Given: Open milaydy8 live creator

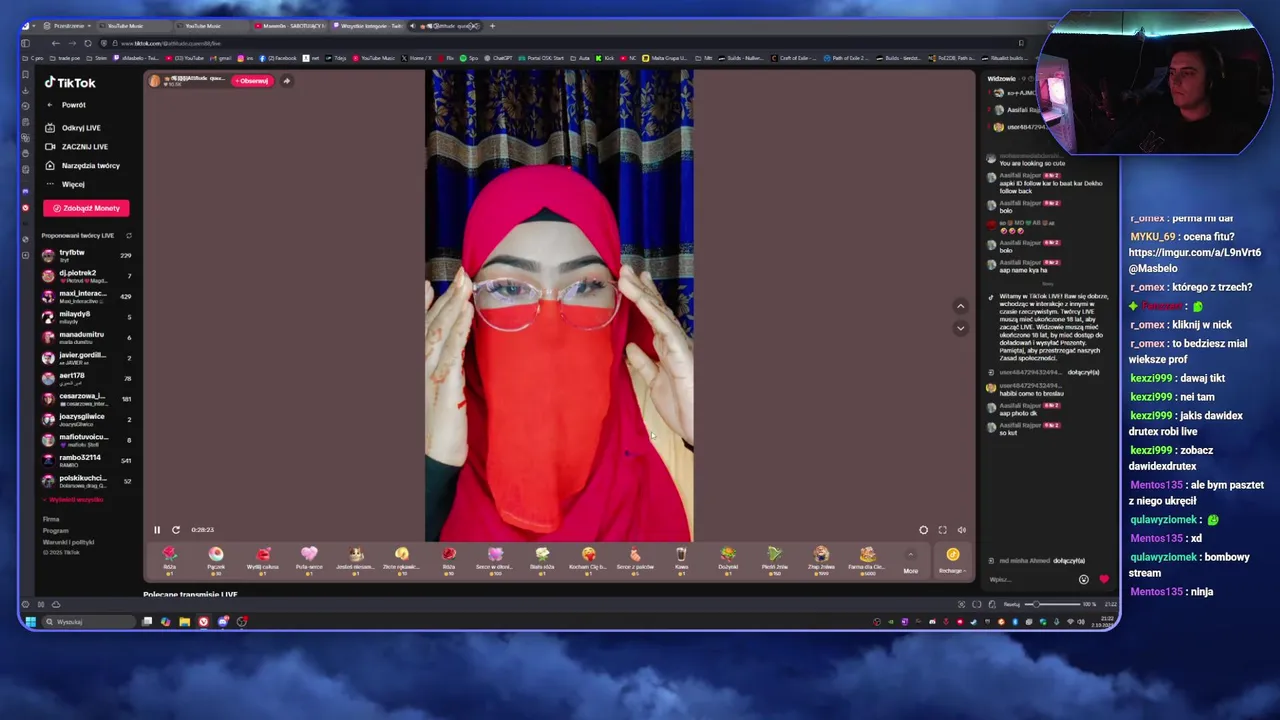Looking at the screenshot, I should click(86, 317).
